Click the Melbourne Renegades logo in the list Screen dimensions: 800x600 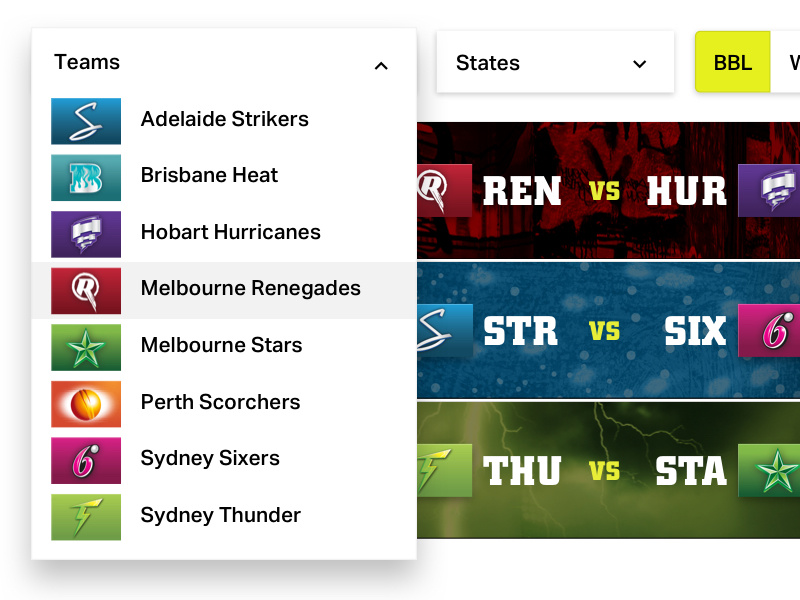click(x=86, y=288)
